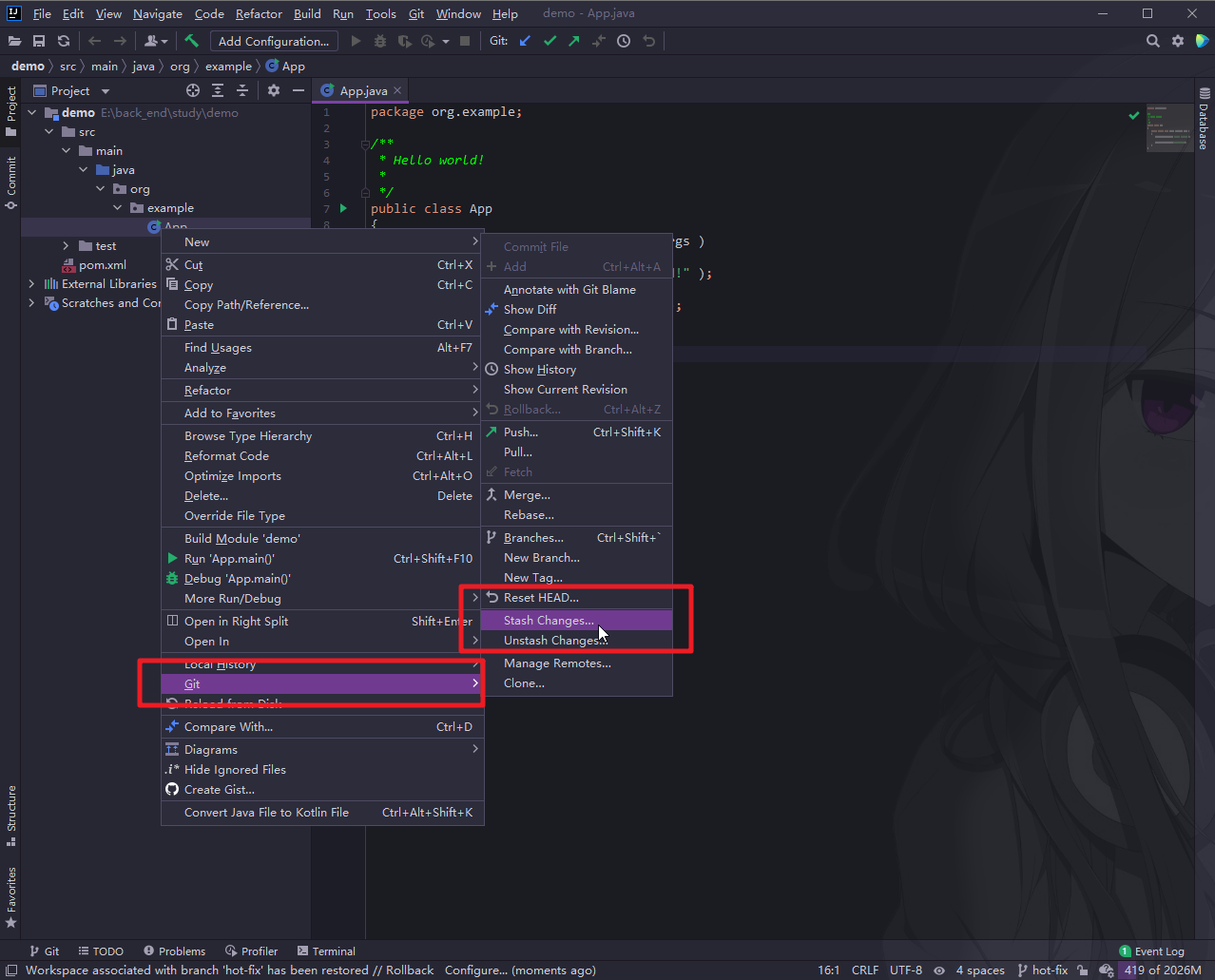Expand the New submenu in context menu
Screen dimensions: 1215x980
click(323, 241)
